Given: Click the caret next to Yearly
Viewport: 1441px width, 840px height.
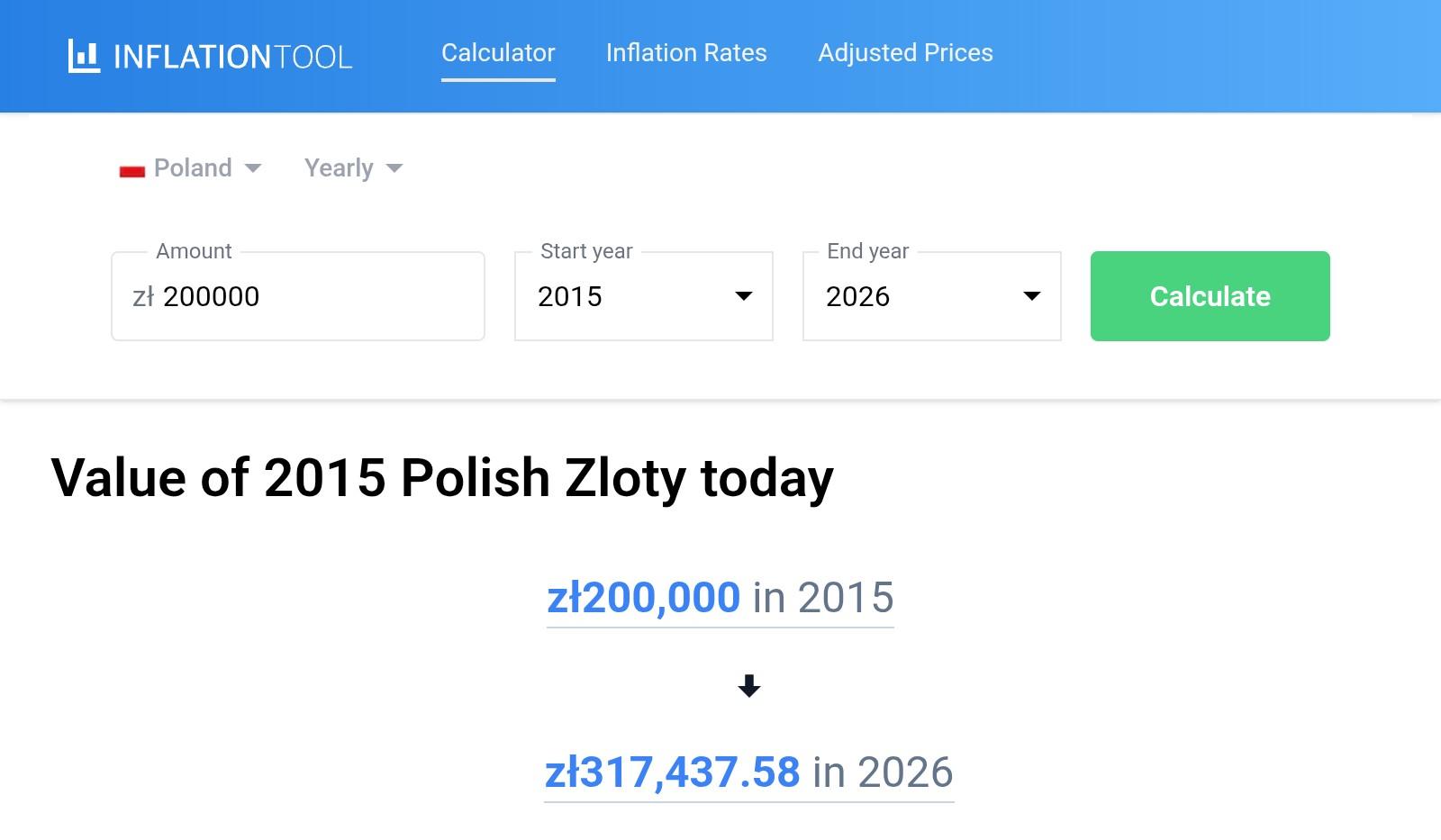Looking at the screenshot, I should pos(394,168).
